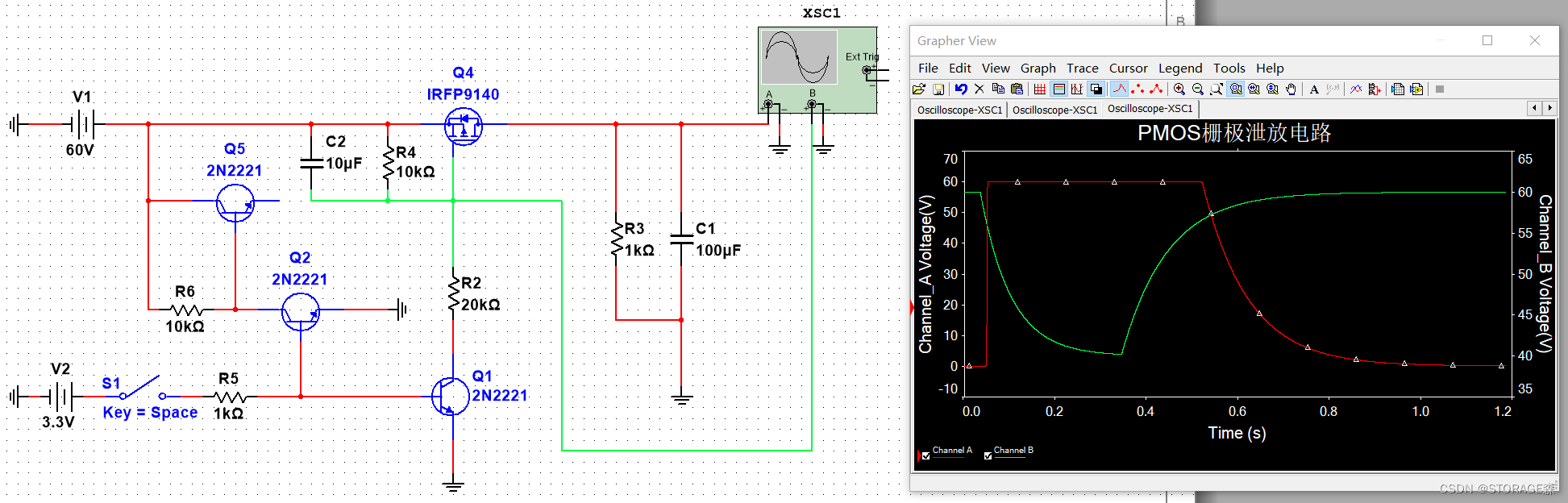Open the Trace menu
This screenshot has width=1568, height=503.
pyautogui.click(x=1083, y=69)
